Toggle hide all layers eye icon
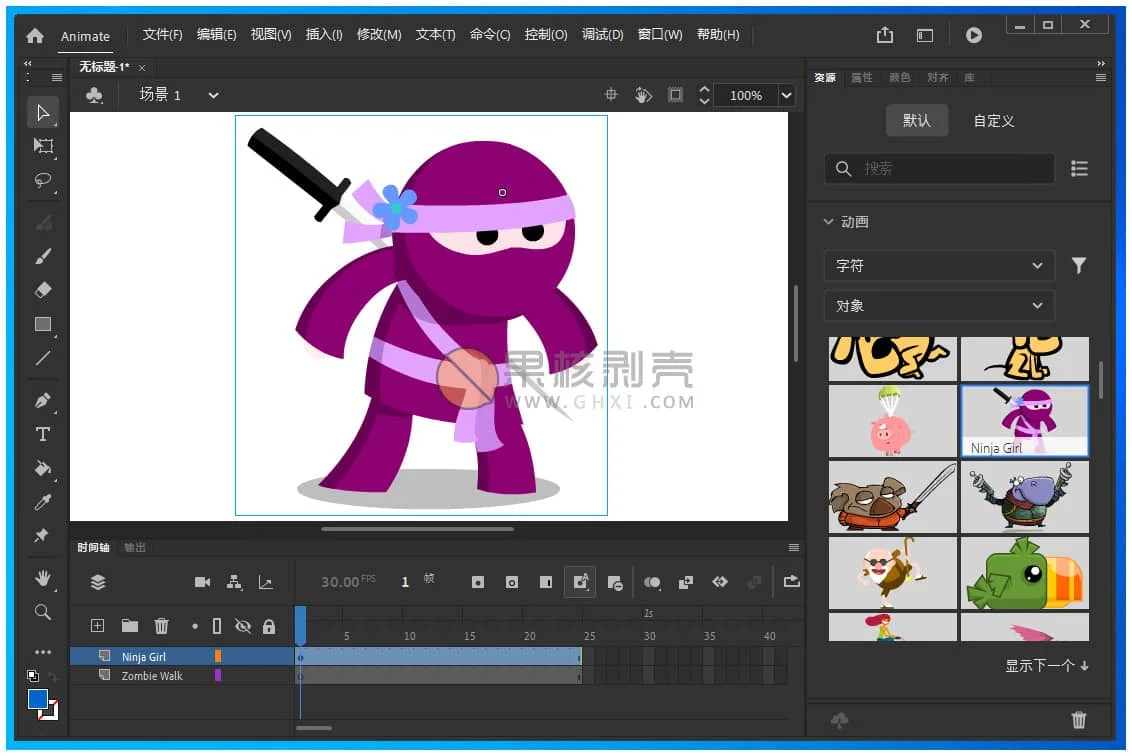This screenshot has height=756, width=1132. 243,626
